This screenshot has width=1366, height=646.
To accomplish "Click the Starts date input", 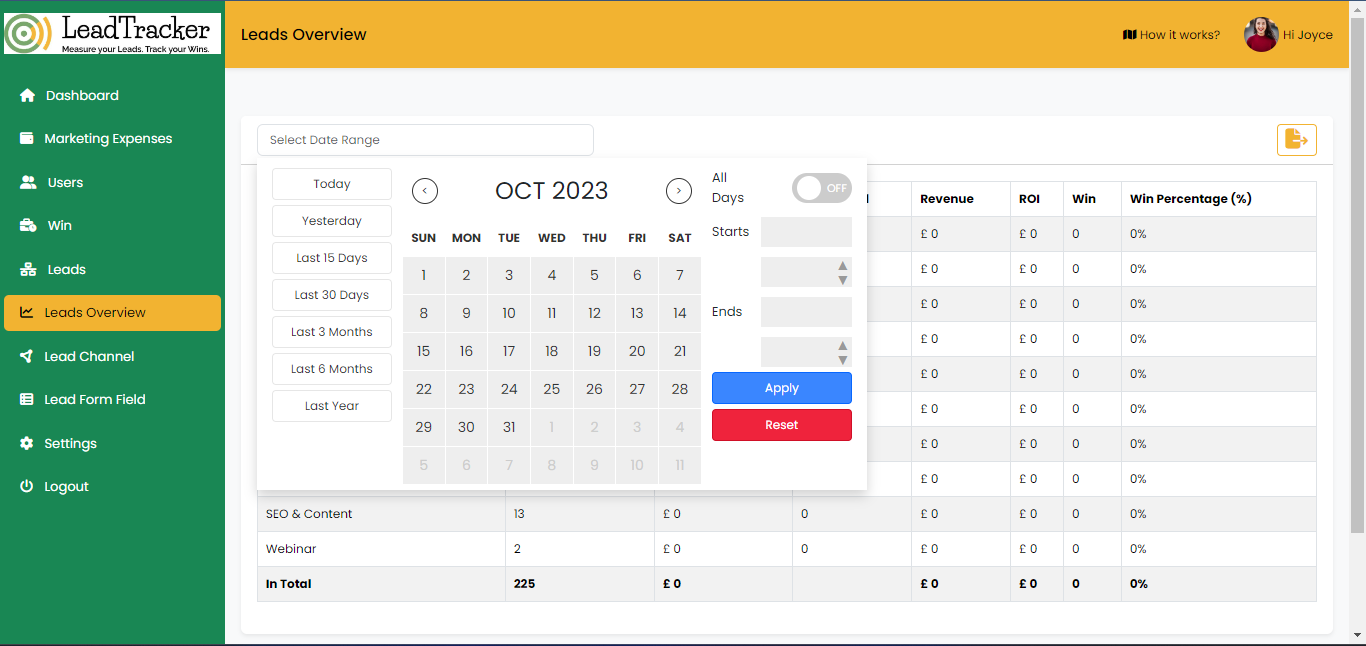I will point(806,232).
